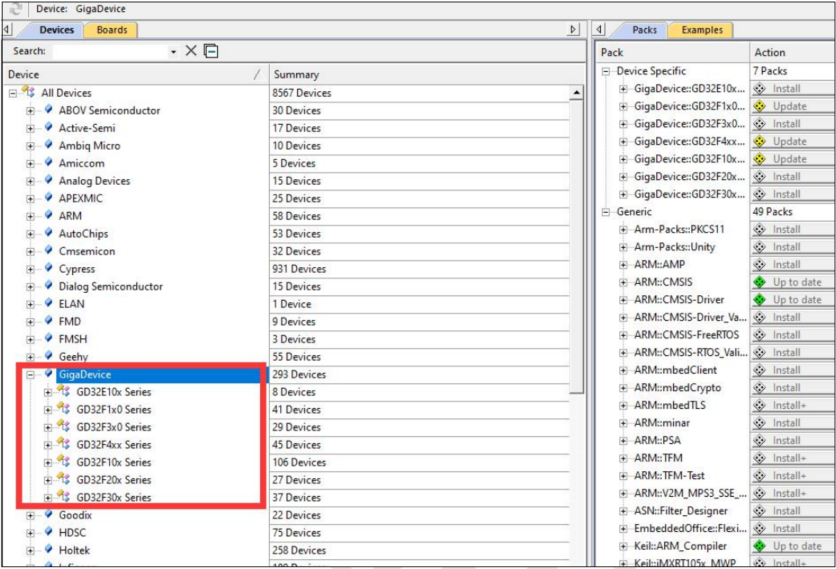836x569 pixels.
Task: Collapse the All Devices tree root
Action: [13, 93]
